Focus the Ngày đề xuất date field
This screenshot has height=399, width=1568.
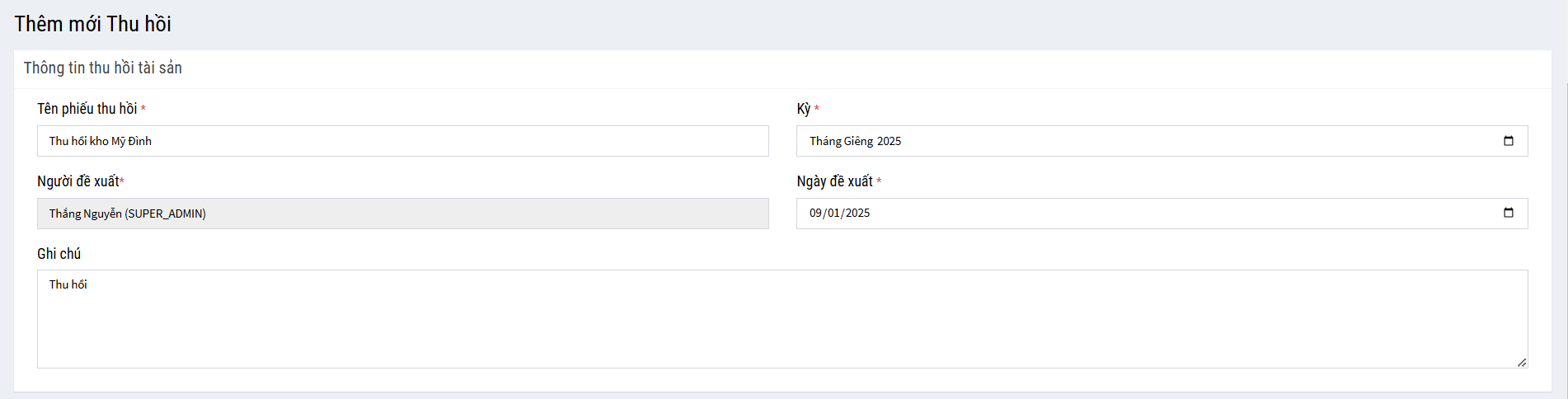(1154, 214)
